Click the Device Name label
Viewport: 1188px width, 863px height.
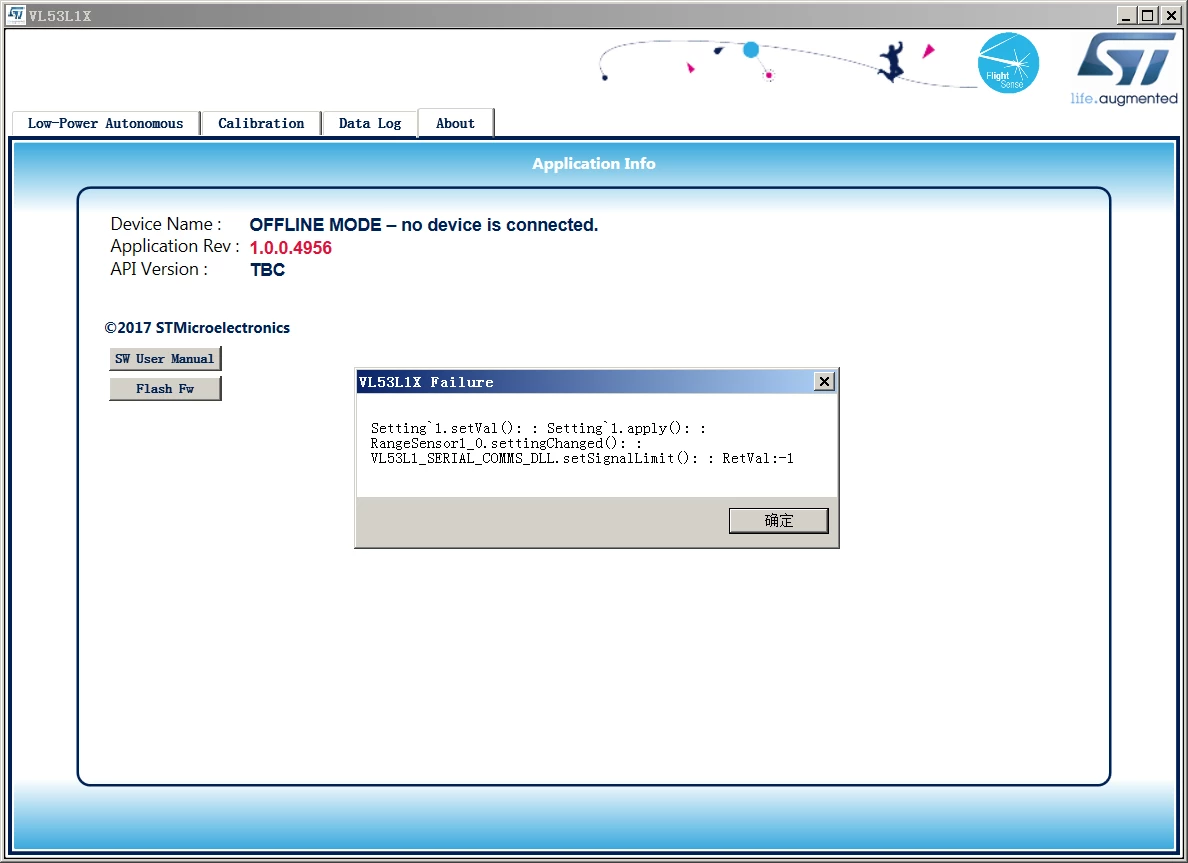pyautogui.click(x=166, y=224)
